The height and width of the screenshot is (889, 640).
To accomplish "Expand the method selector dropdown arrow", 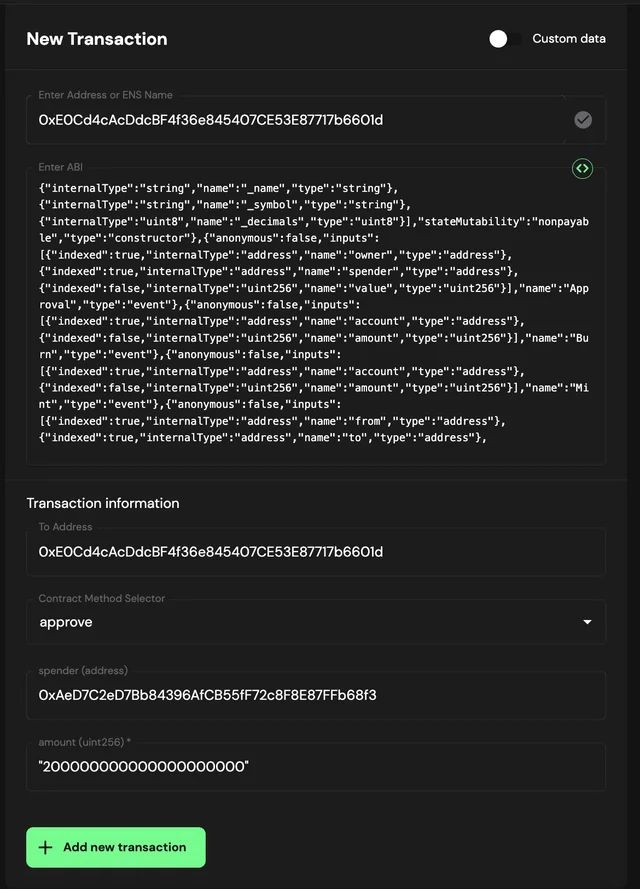I will [x=587, y=622].
